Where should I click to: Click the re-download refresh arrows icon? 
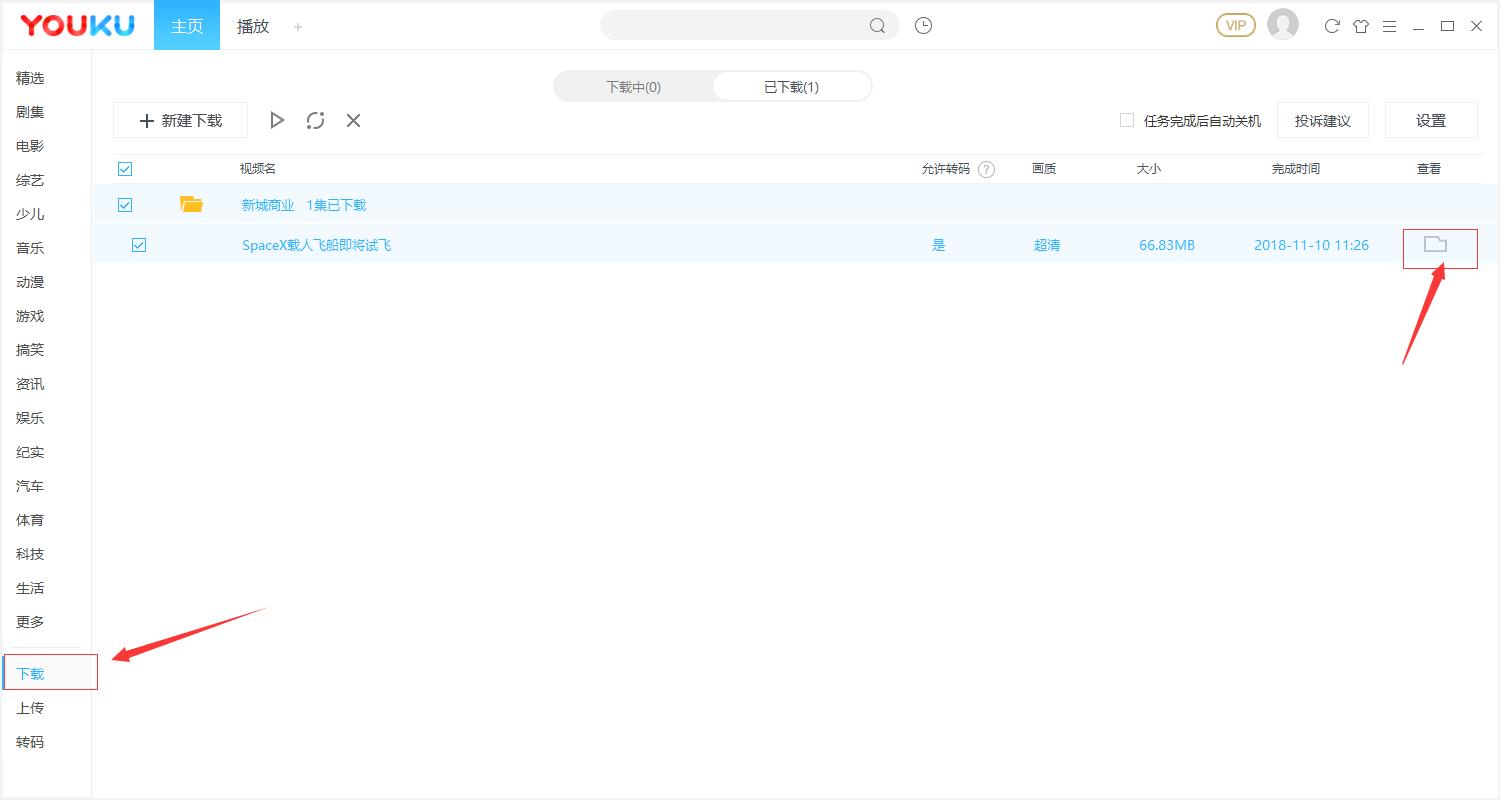(x=315, y=120)
